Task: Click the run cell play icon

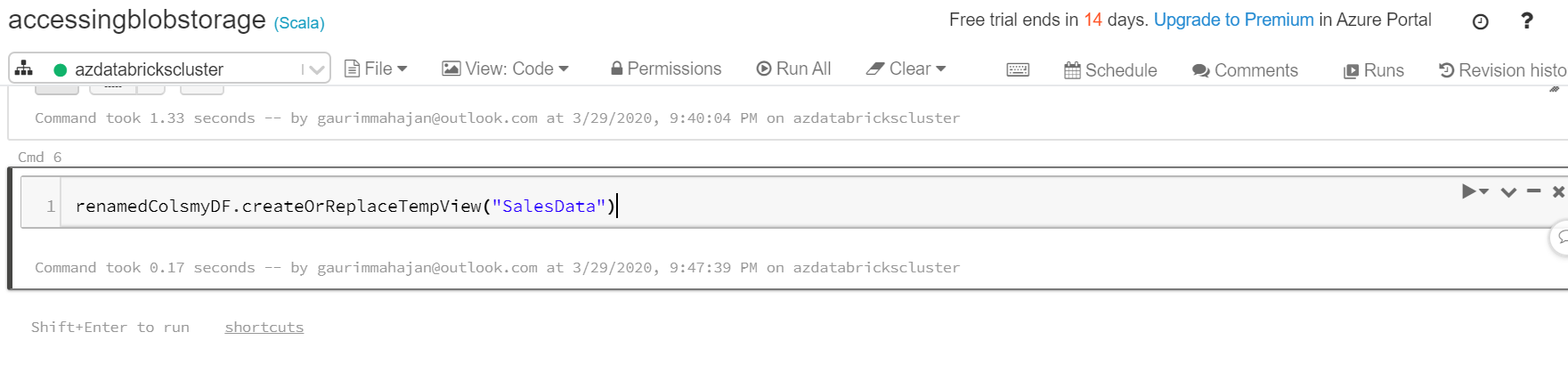Action: coord(1469,191)
